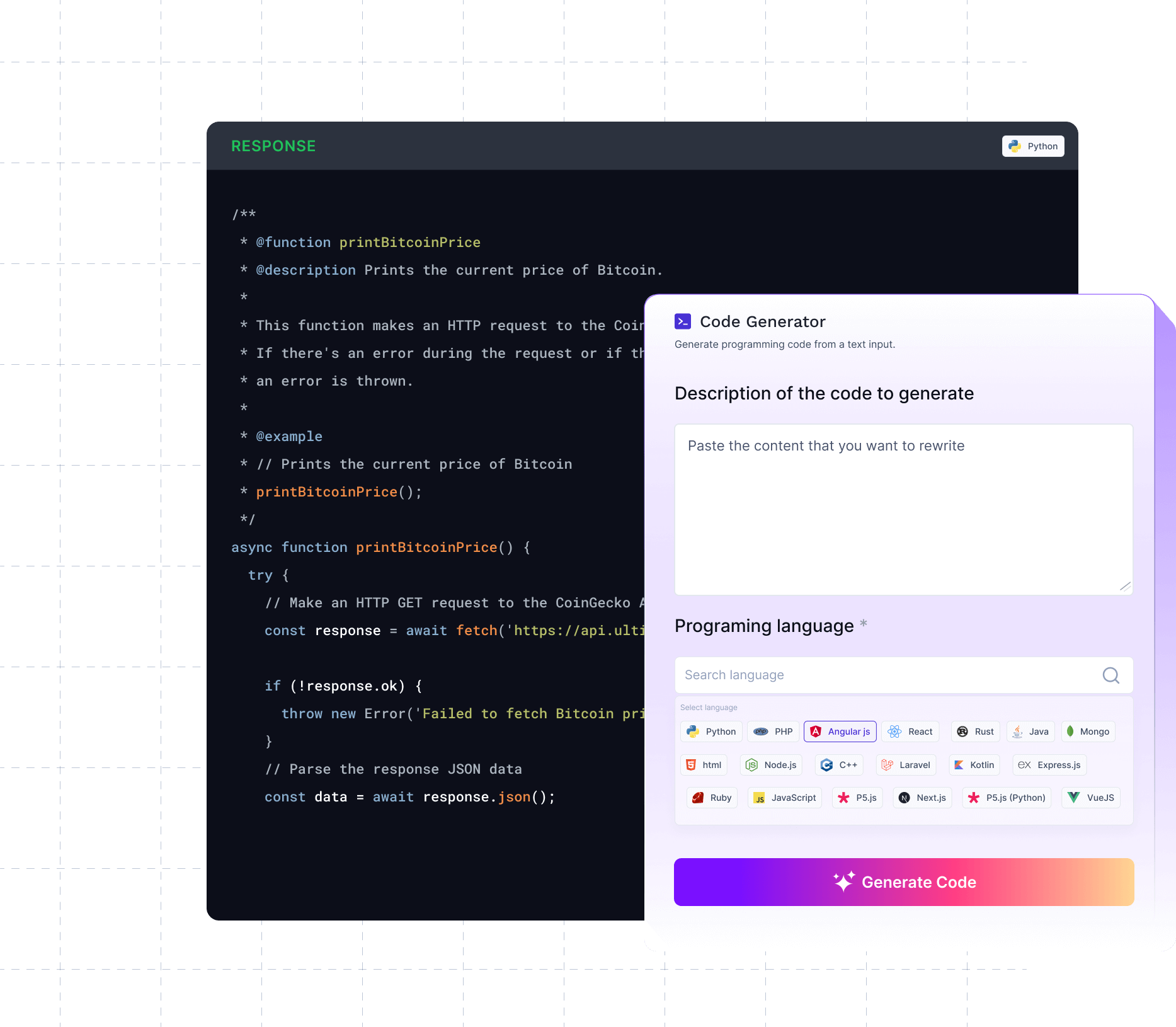Click the text area resize handle
This screenshot has width=1176, height=1027.
1126,587
